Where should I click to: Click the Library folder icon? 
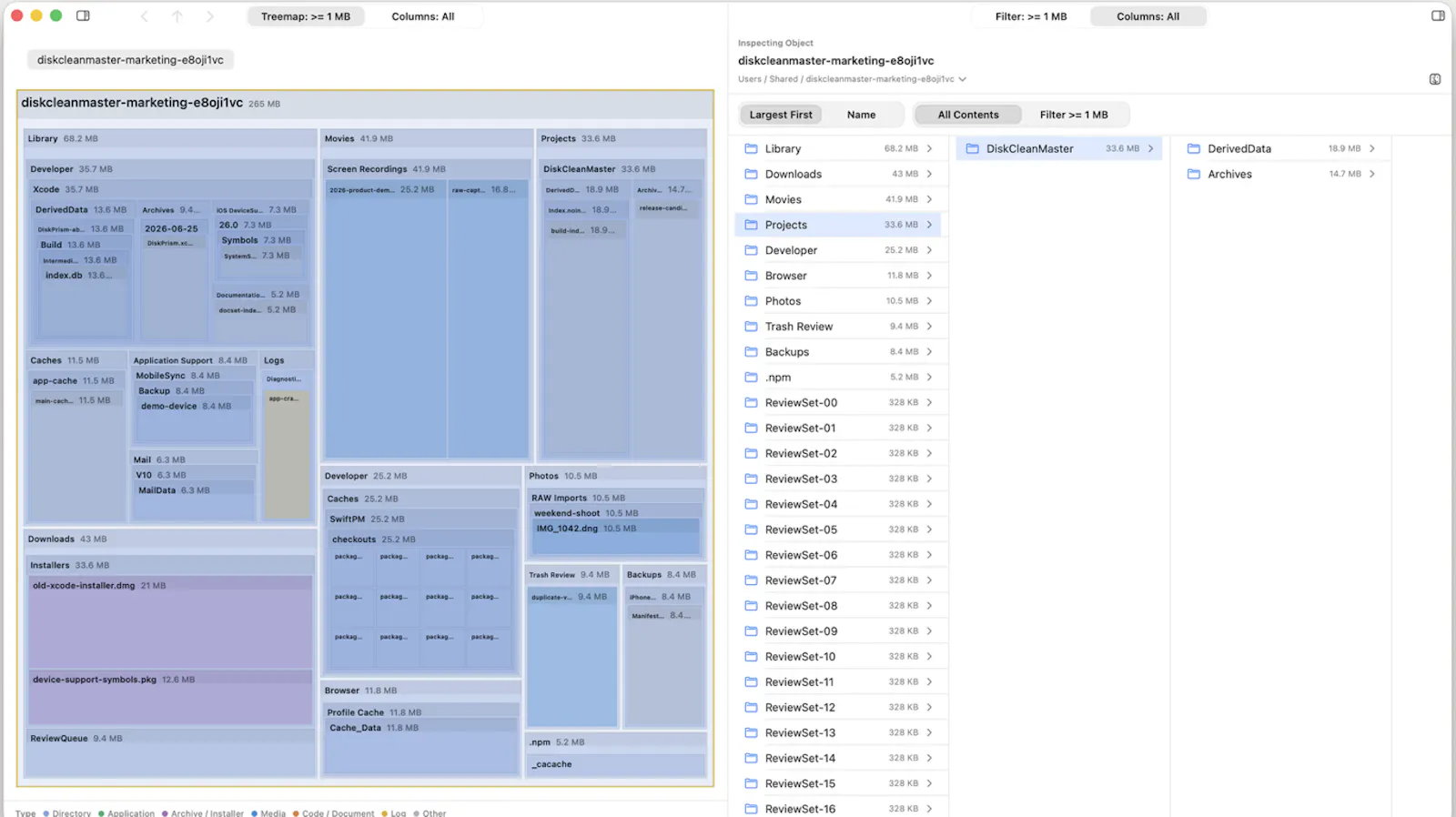click(751, 148)
